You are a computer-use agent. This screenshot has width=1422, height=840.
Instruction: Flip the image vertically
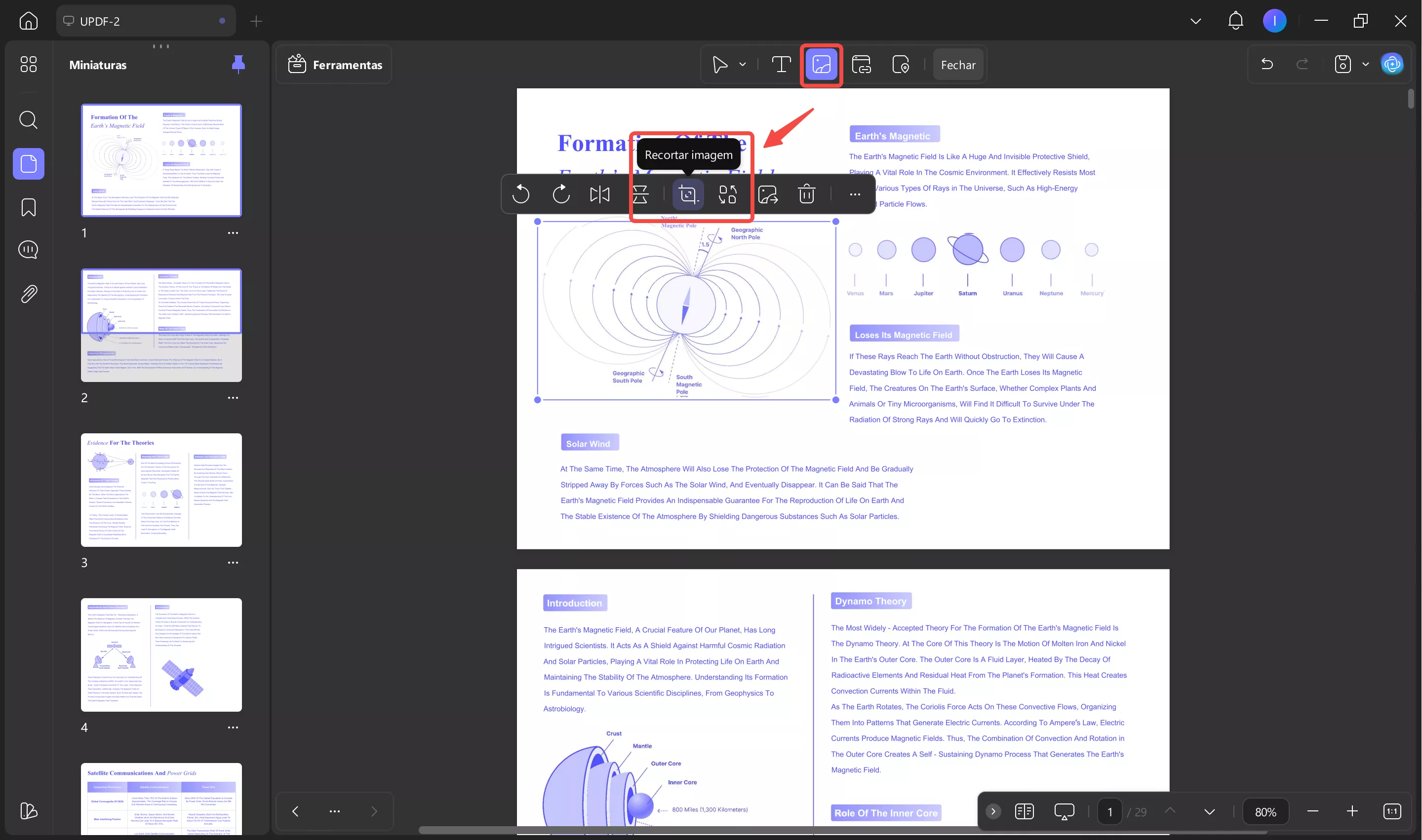pos(640,194)
